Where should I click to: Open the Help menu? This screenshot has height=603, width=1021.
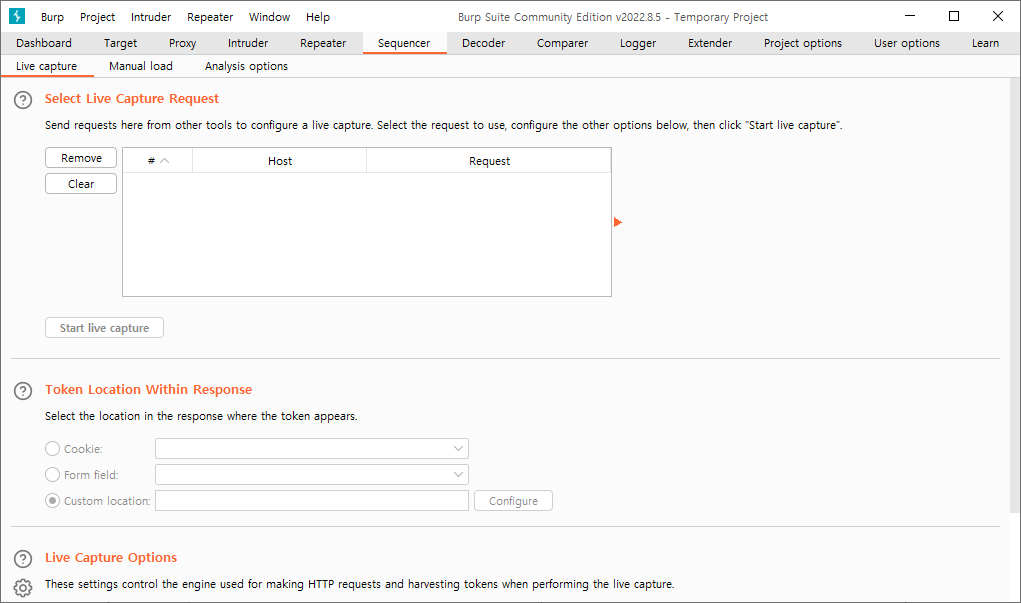click(x=318, y=17)
